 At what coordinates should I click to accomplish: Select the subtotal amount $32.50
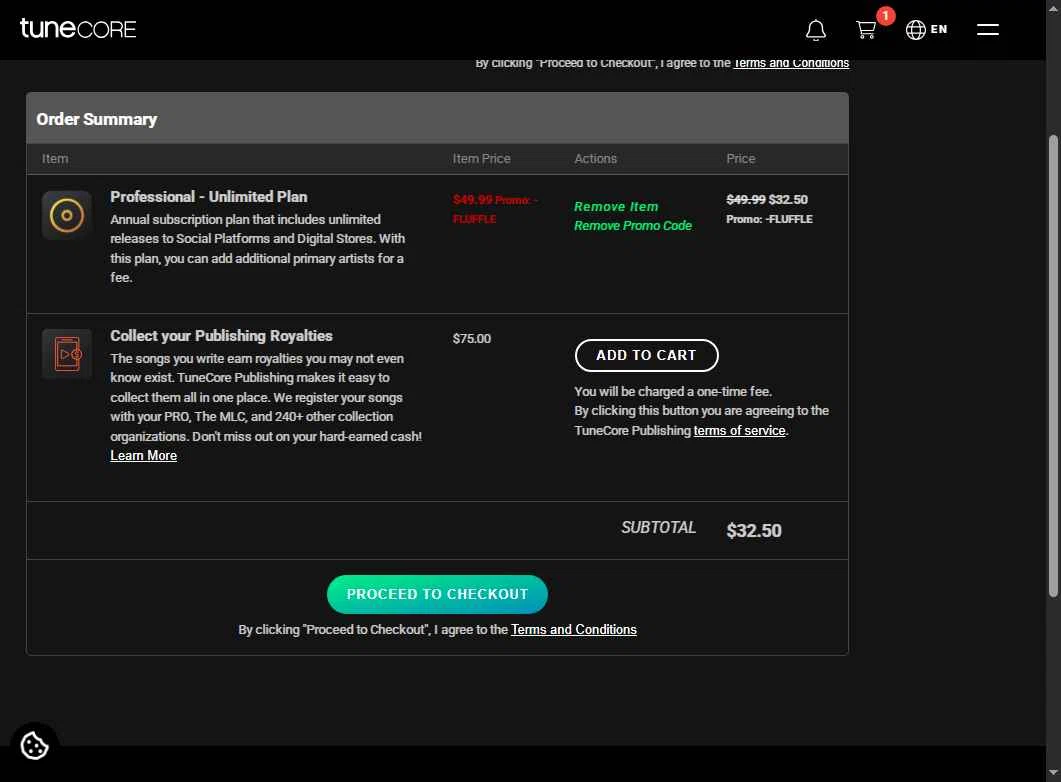[x=754, y=530]
